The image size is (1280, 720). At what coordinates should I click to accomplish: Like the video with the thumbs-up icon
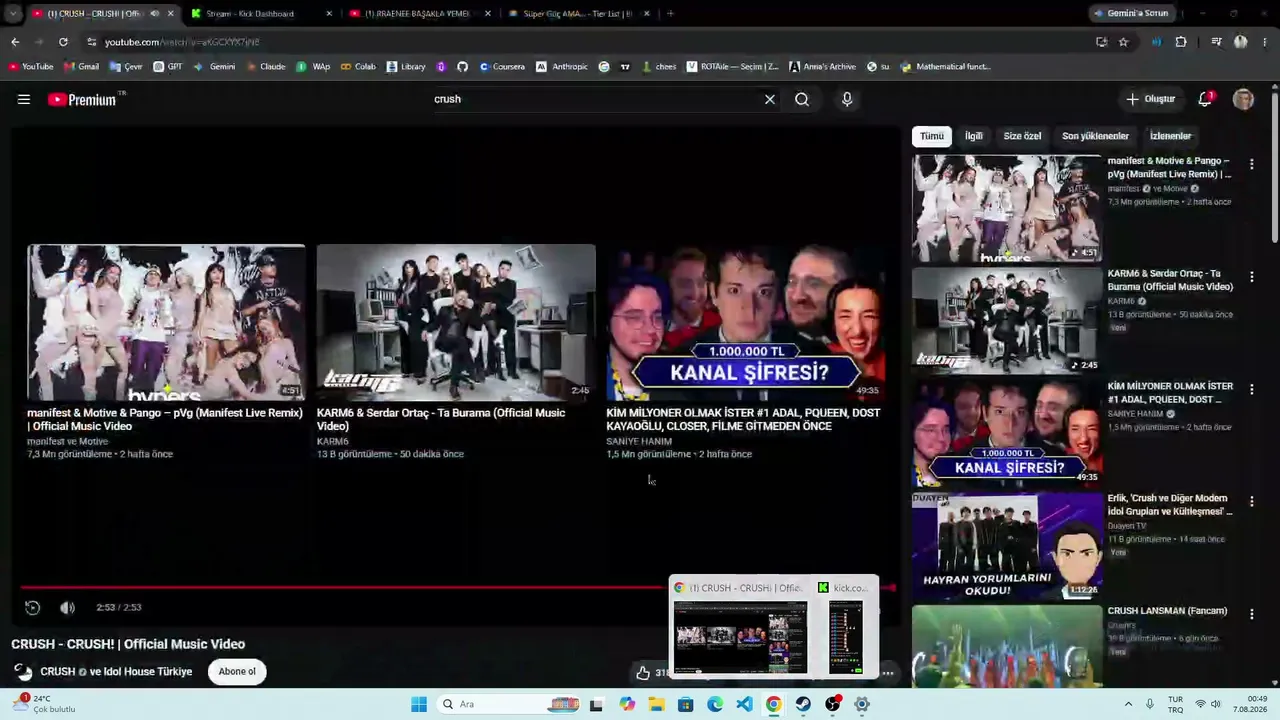click(643, 673)
